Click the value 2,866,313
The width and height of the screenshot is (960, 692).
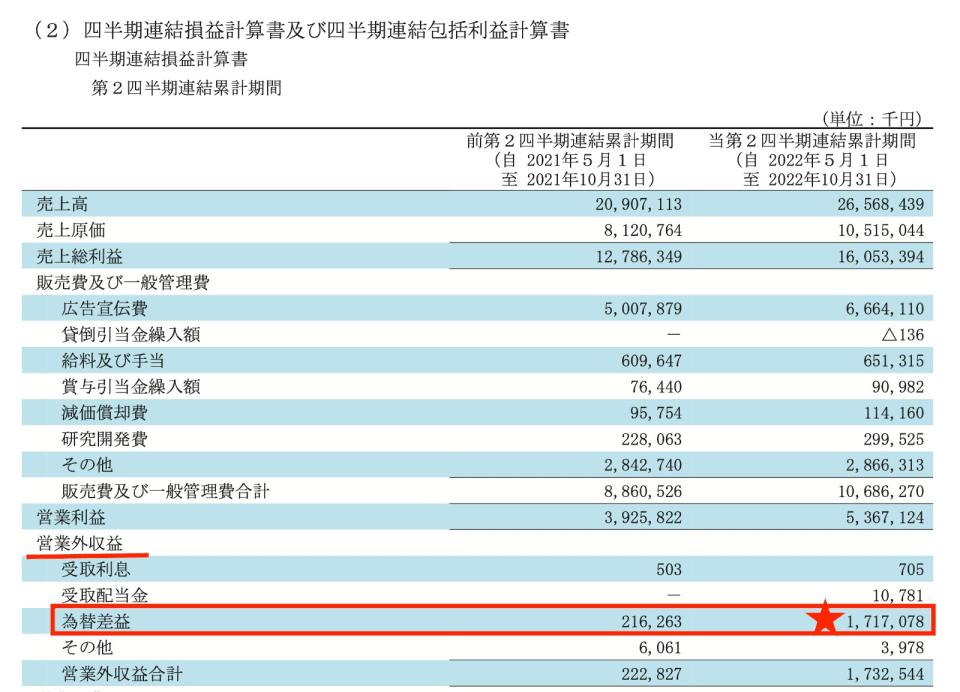(x=885, y=465)
